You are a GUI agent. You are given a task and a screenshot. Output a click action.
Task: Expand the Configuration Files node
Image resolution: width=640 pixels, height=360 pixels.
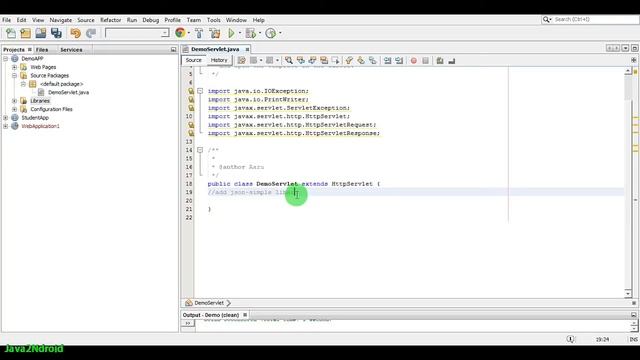[14, 109]
